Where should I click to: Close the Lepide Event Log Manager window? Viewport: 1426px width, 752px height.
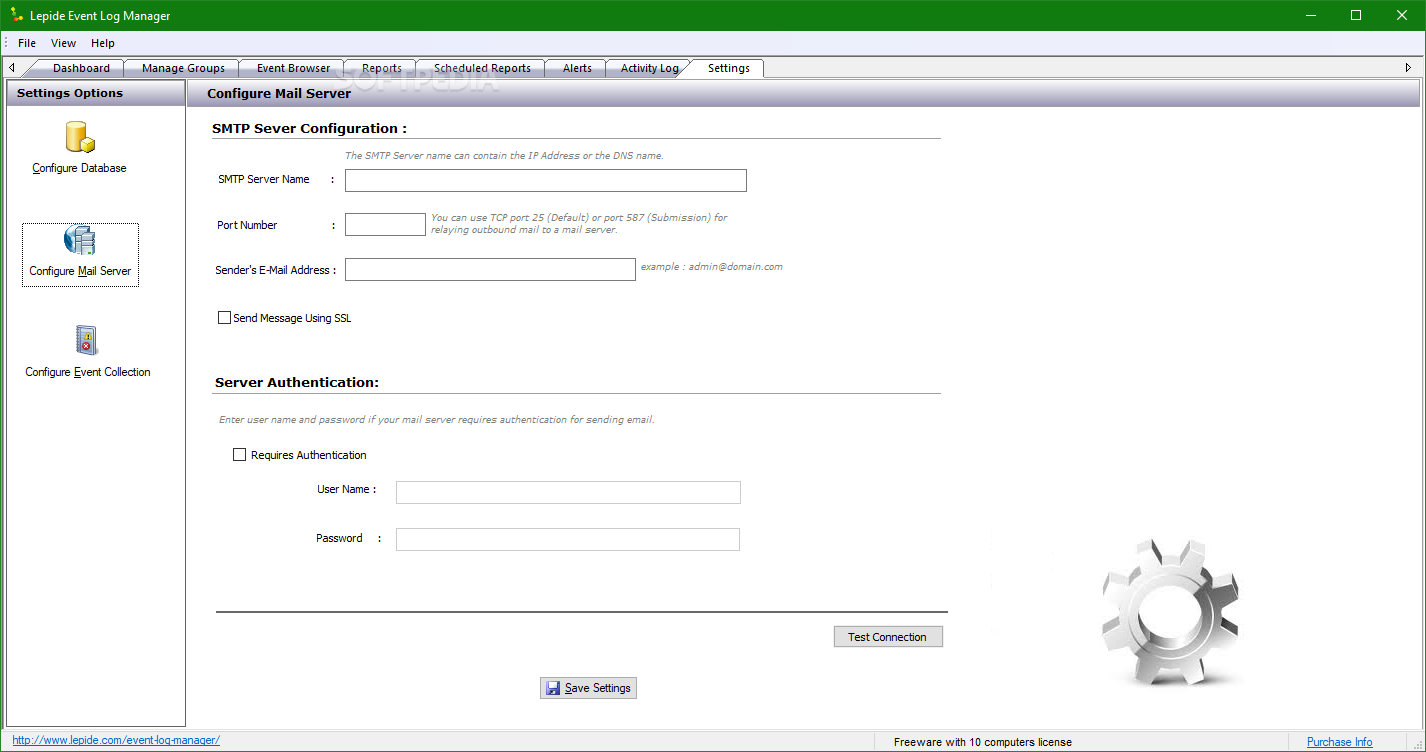1402,15
